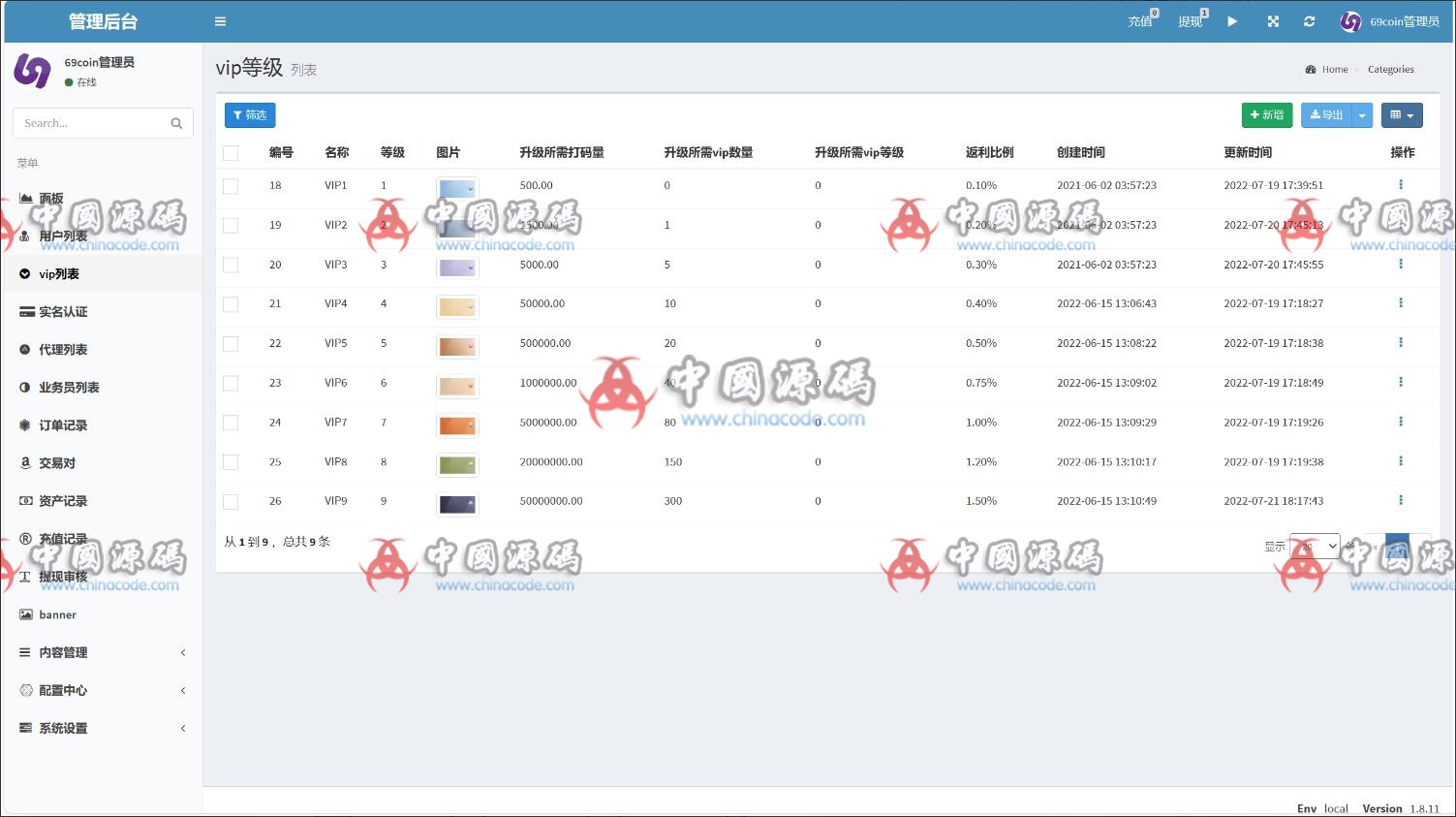Open row actions for VIP2

click(x=1400, y=224)
